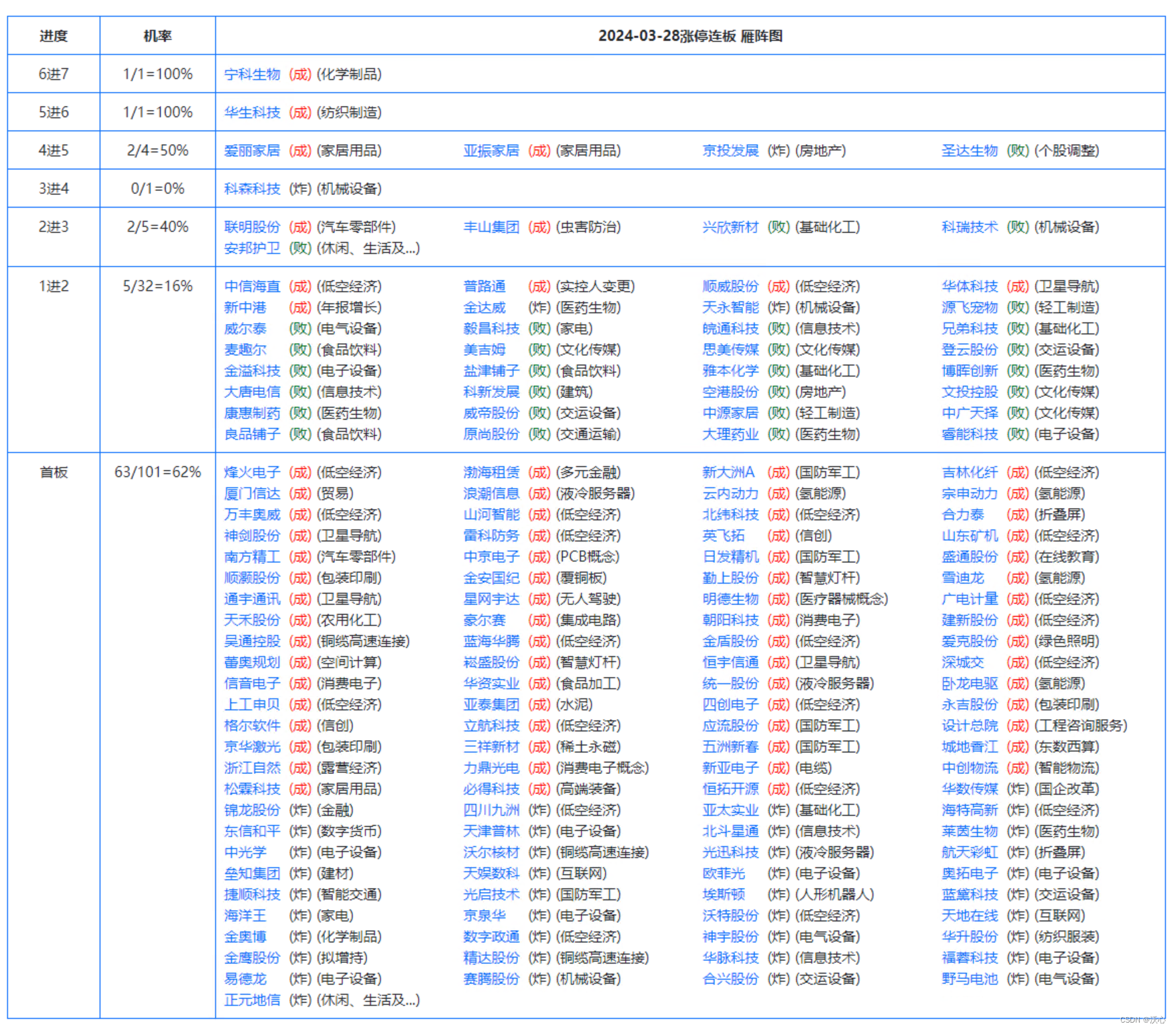
Task: Click the 良品铺子 link
Action: [252, 434]
